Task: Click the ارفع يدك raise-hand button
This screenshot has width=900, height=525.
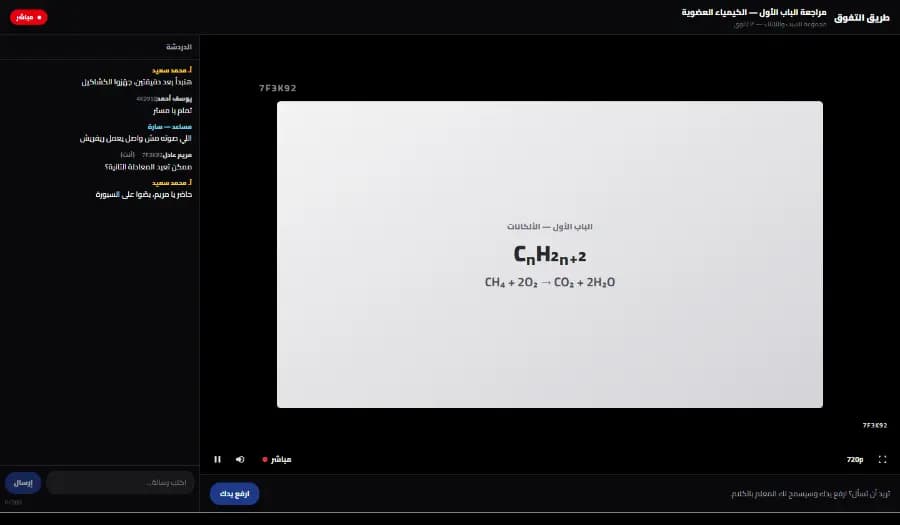Action: pos(234,493)
